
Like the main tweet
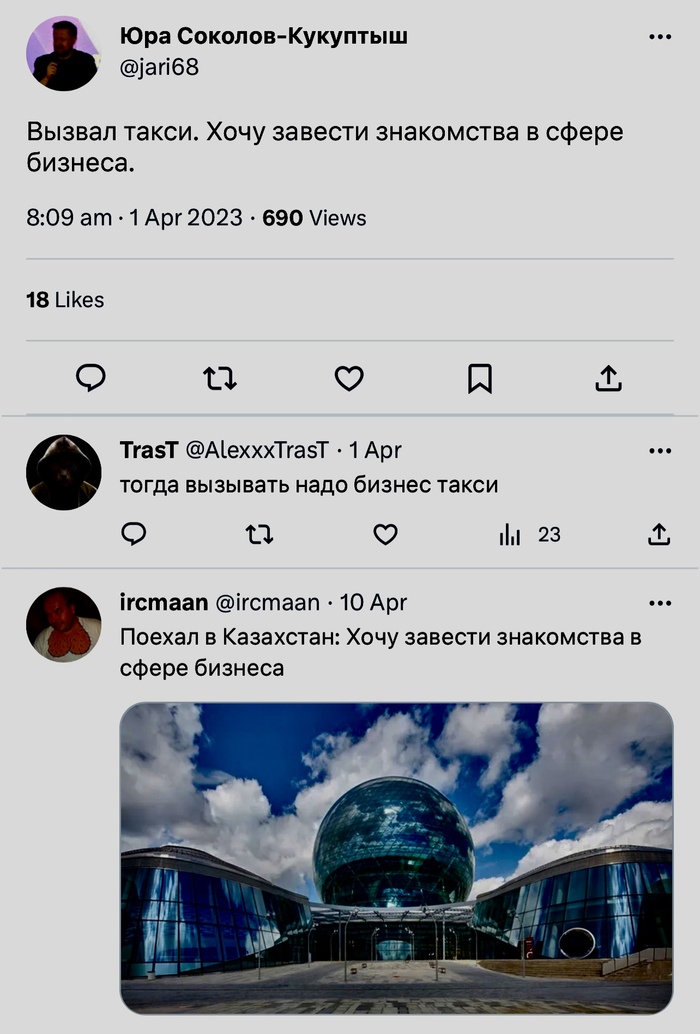click(x=348, y=378)
